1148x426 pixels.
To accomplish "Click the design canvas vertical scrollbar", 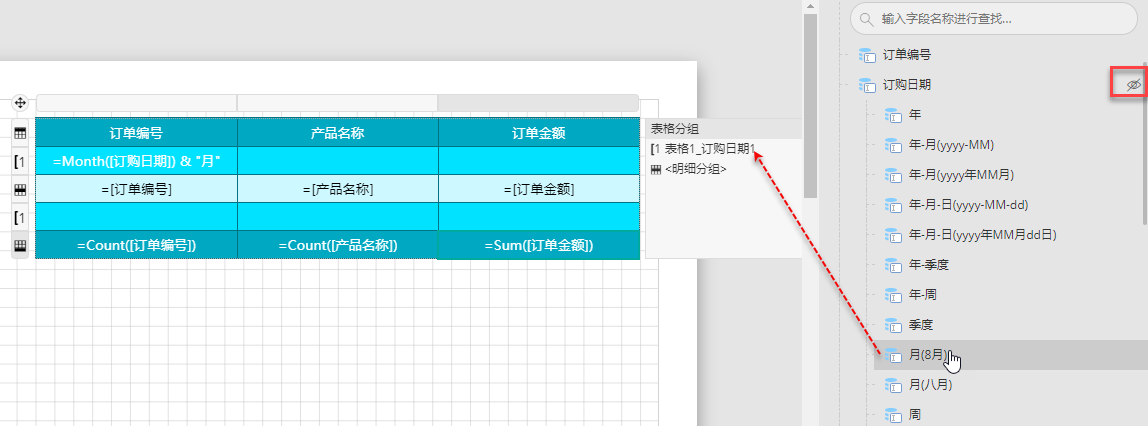I will click(811, 100).
